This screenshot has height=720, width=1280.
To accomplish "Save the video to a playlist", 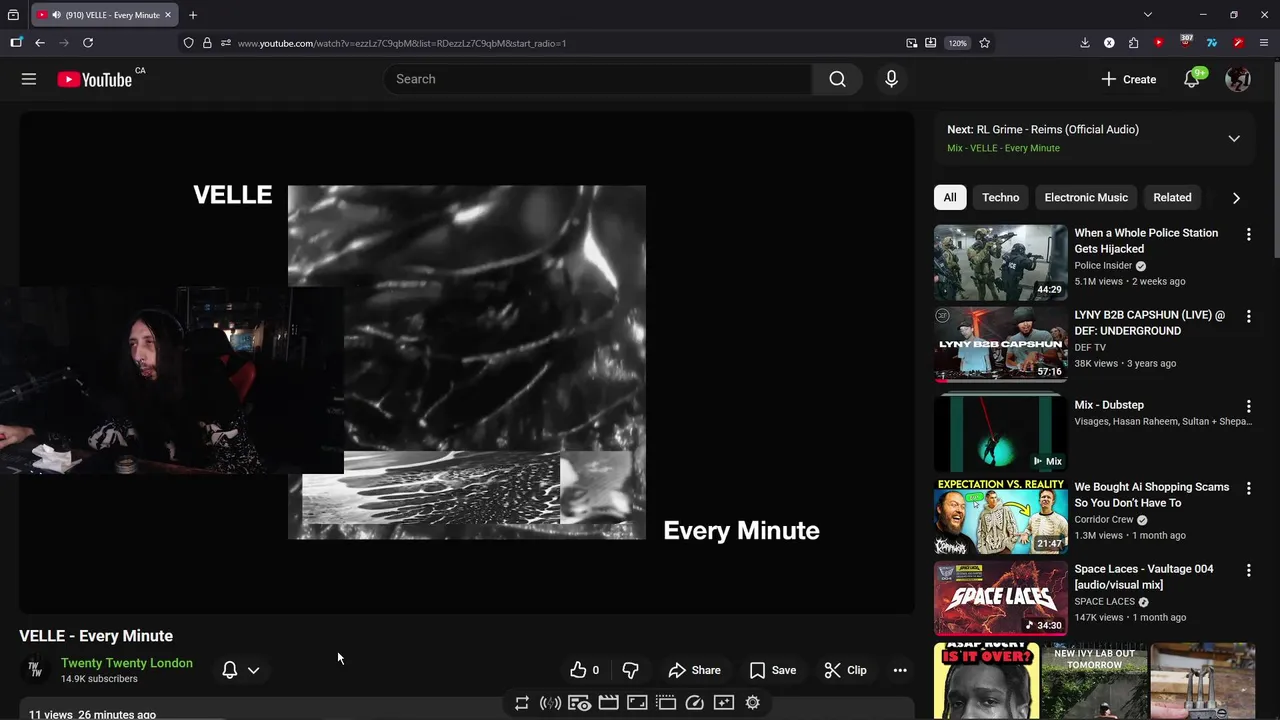I will pyautogui.click(x=773, y=670).
